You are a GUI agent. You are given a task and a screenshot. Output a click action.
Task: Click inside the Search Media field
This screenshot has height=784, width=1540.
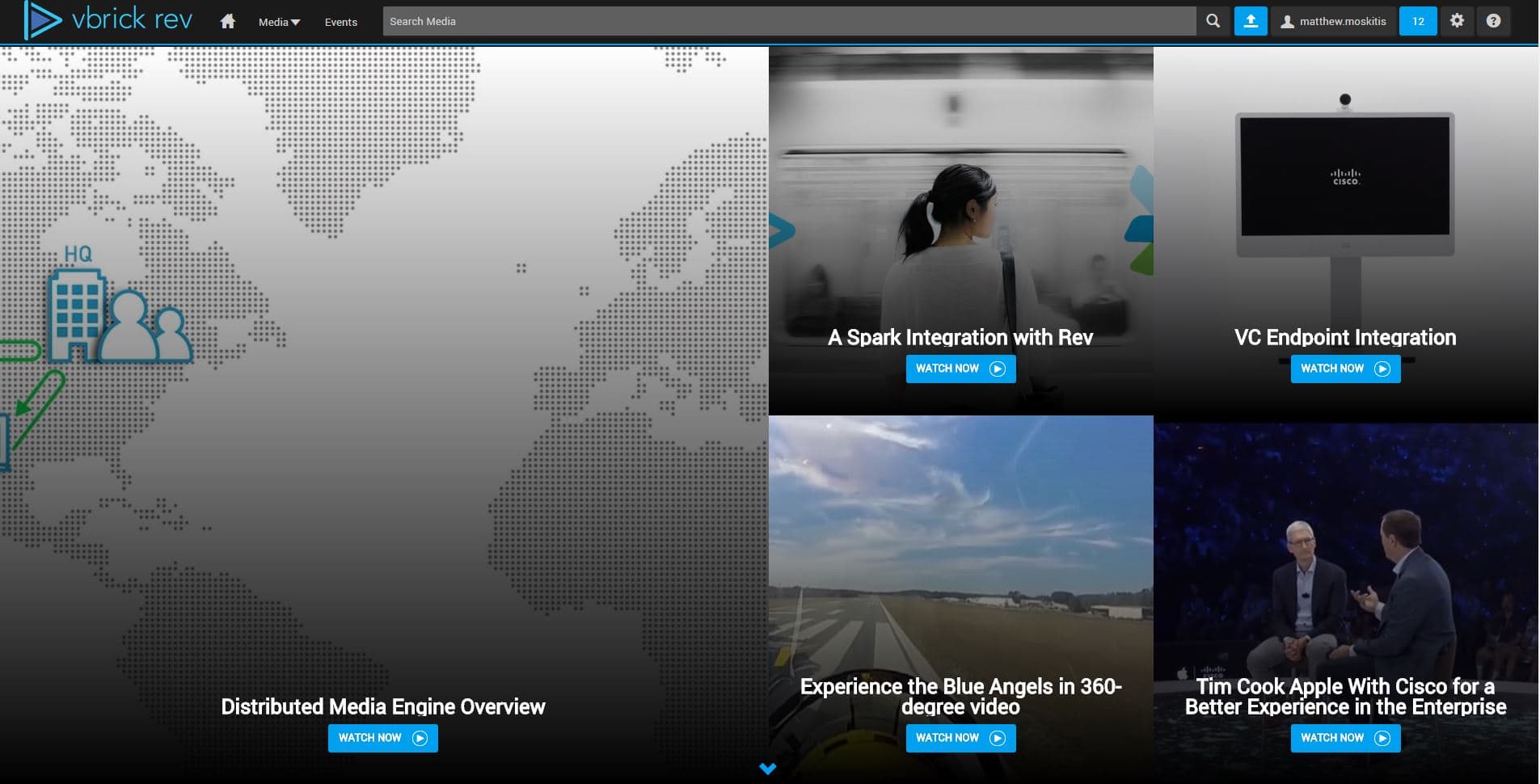788,22
